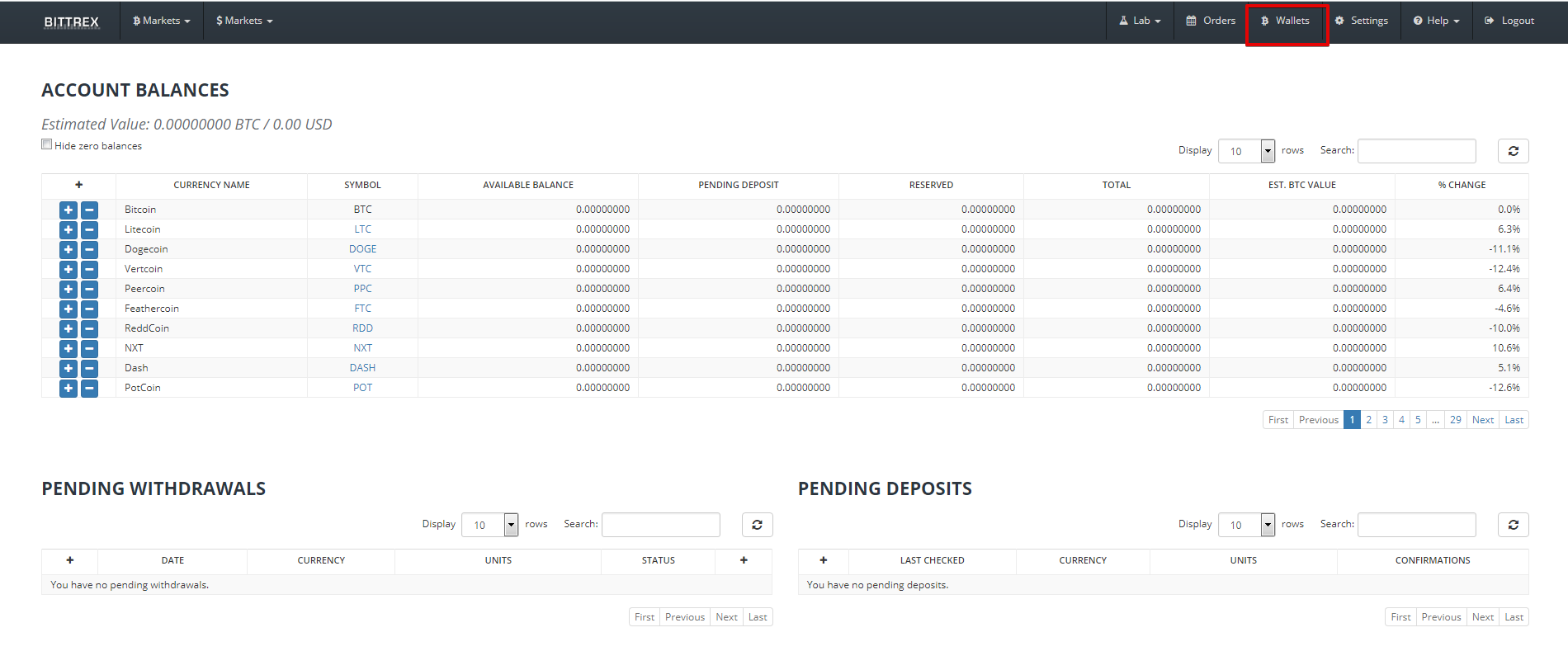Viewport: 1568px width, 670px height.
Task: Open the Wallets page
Action: (1286, 21)
